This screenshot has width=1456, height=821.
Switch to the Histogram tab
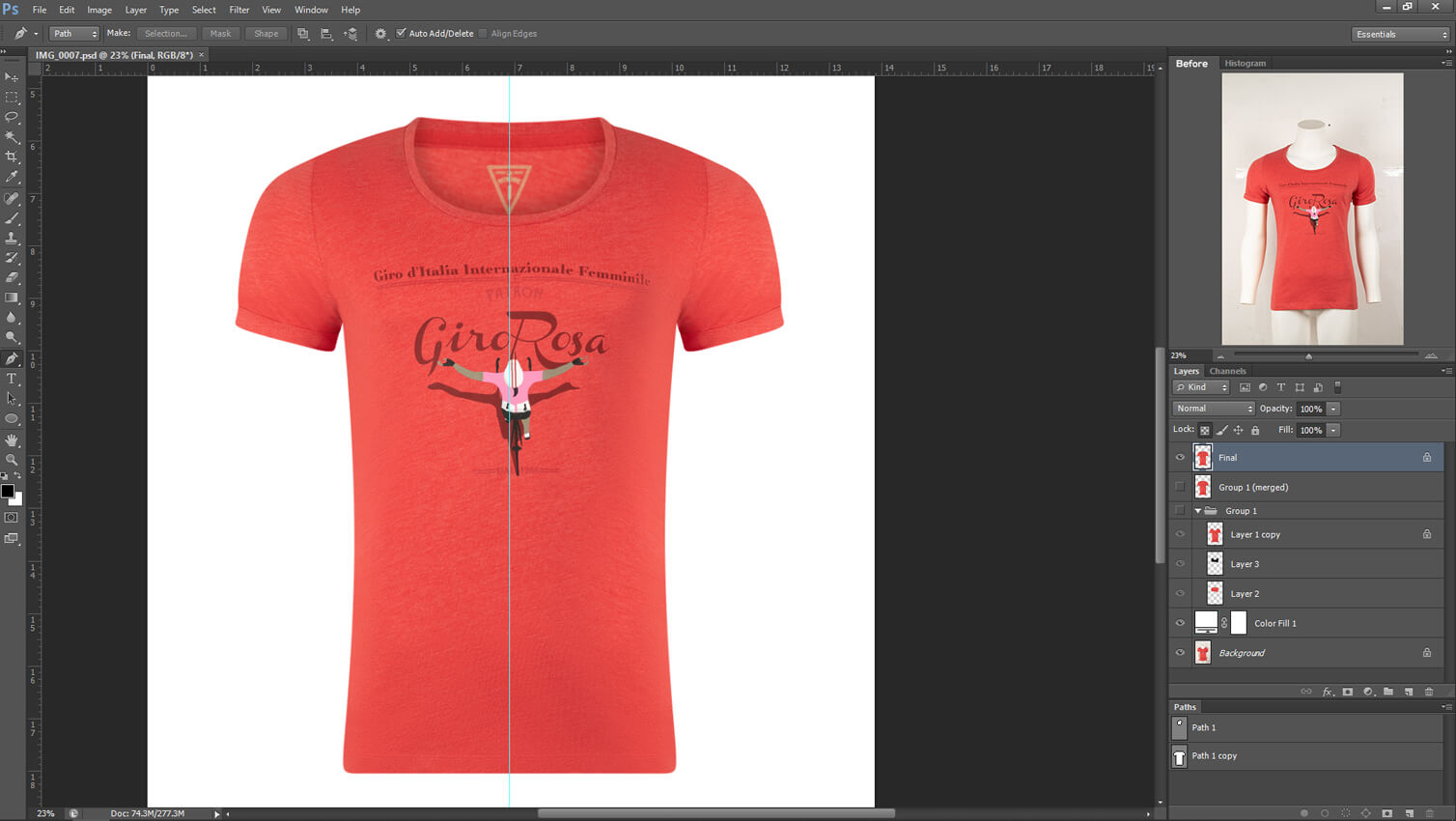pos(1245,63)
